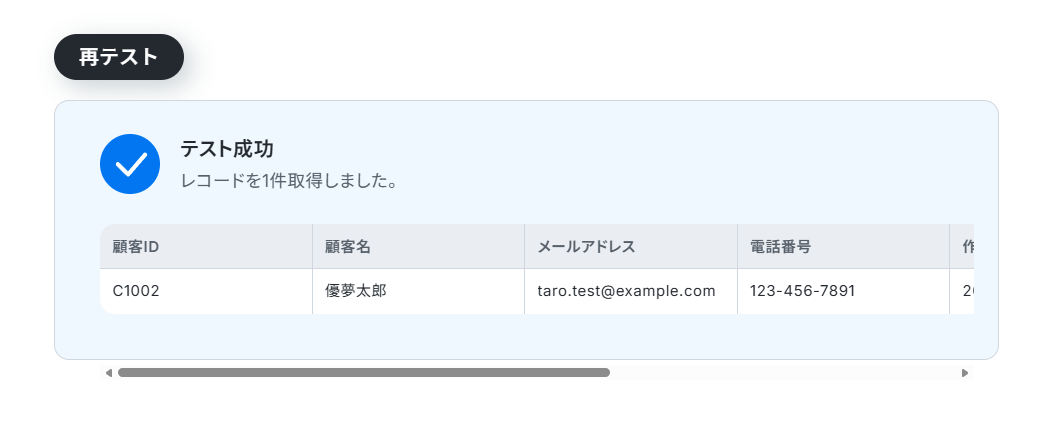This screenshot has height=429, width=1054.
Task: Click the scrollbar left arrow
Action: click(109, 373)
